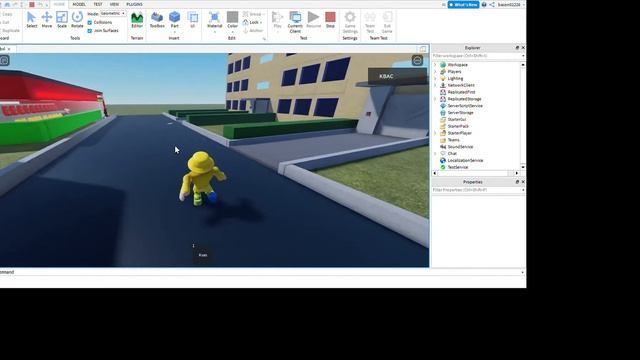This screenshot has height=360, width=640.
Task: Expand the ReplicatedStorage node
Action: (x=435, y=99)
